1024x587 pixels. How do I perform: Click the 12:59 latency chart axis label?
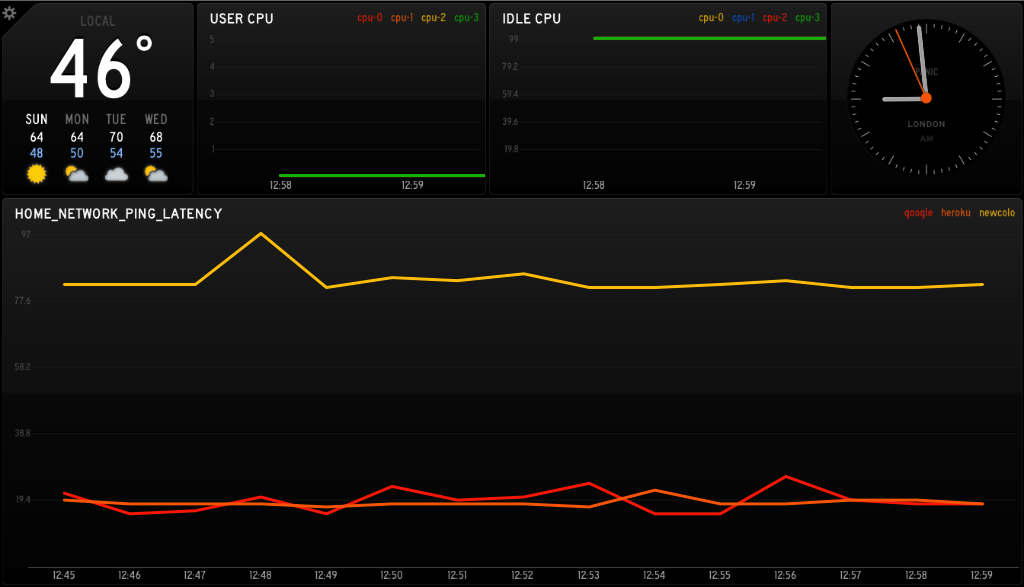point(982,575)
